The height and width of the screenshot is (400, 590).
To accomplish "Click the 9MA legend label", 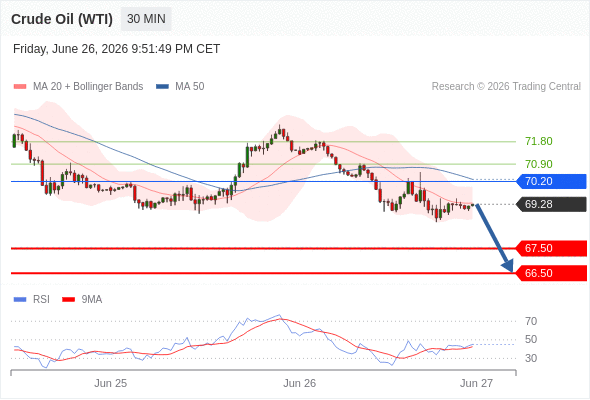I will click(92, 300).
